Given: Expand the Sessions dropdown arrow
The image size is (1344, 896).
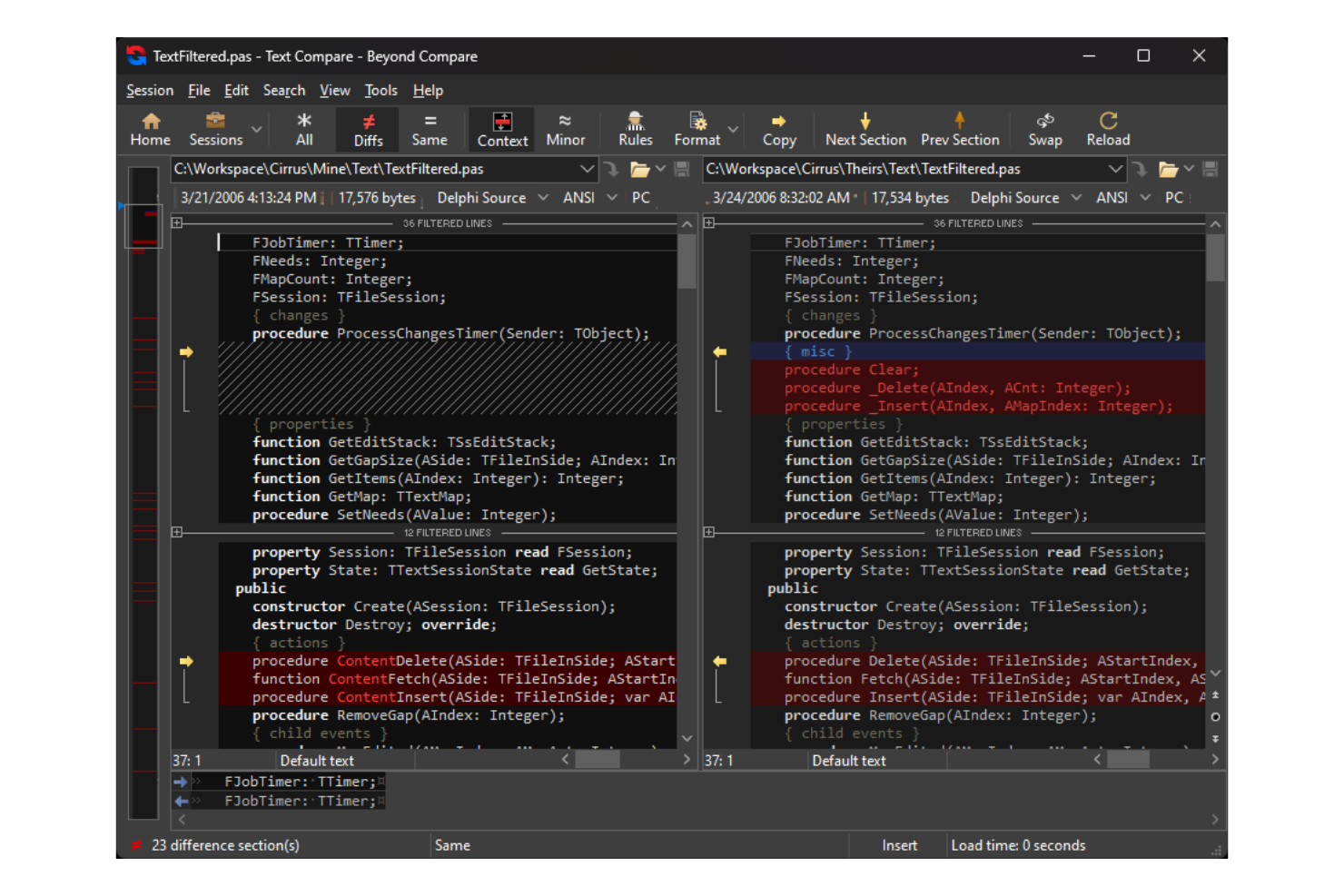Looking at the screenshot, I should click(x=257, y=130).
